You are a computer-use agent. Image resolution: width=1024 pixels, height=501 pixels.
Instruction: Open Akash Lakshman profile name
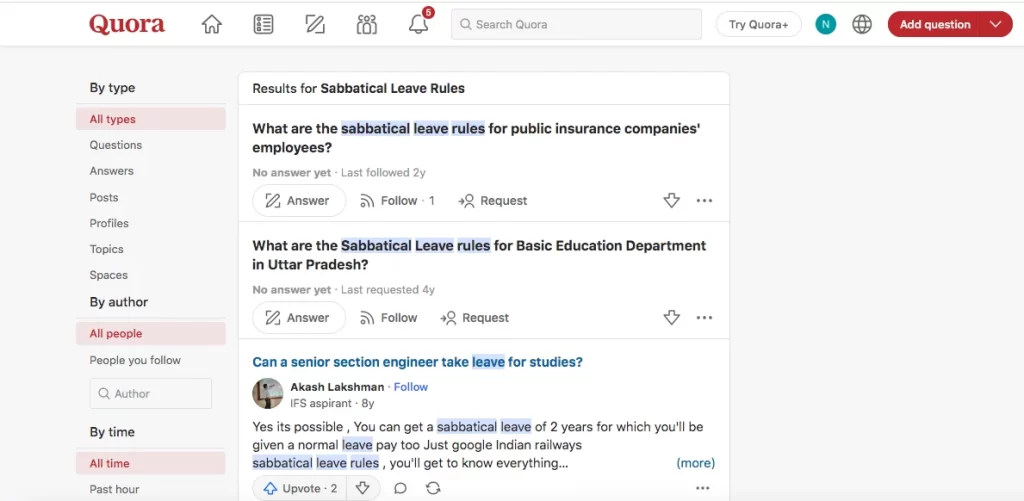(337, 387)
